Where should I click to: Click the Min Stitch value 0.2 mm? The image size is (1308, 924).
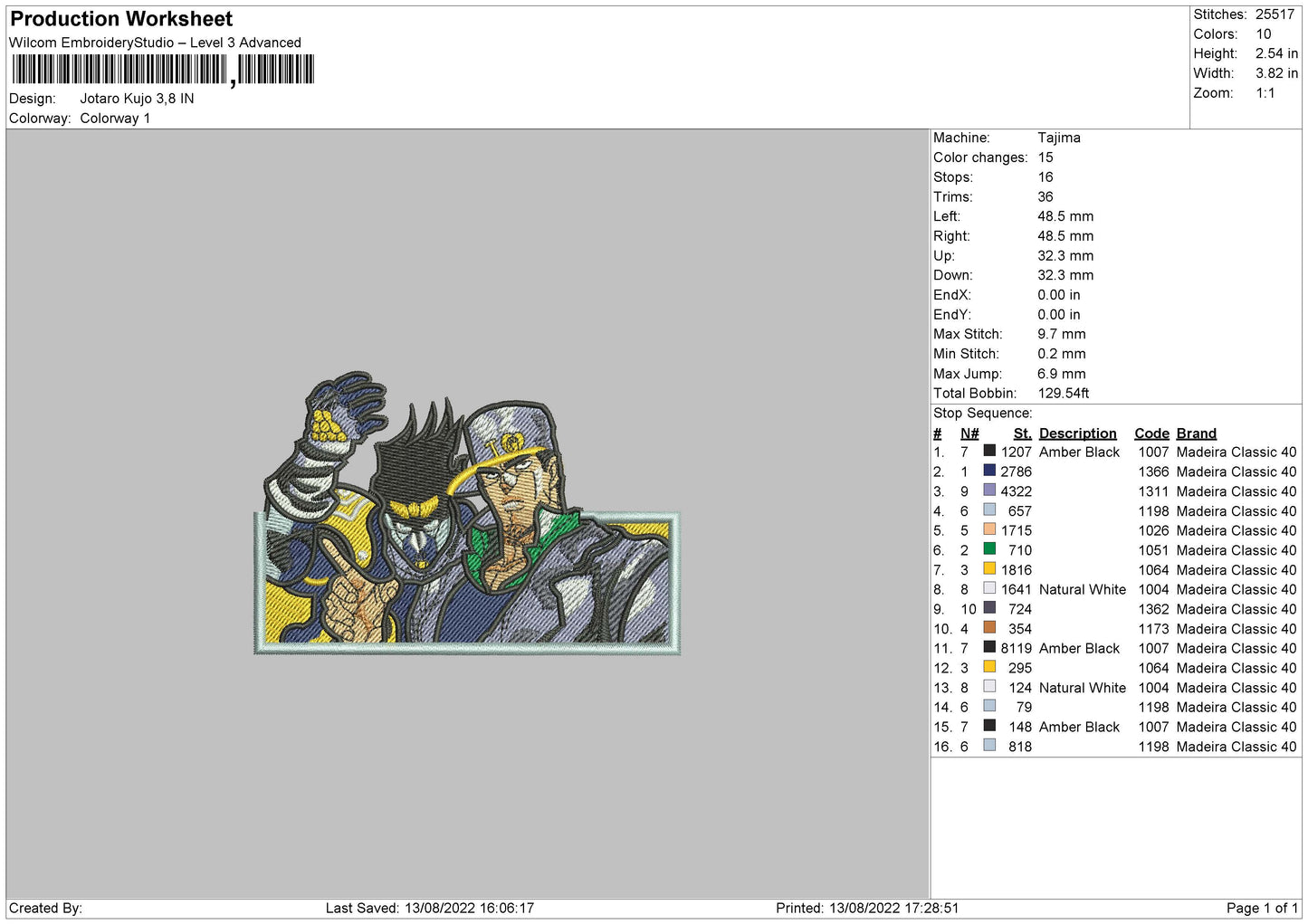[1061, 354]
